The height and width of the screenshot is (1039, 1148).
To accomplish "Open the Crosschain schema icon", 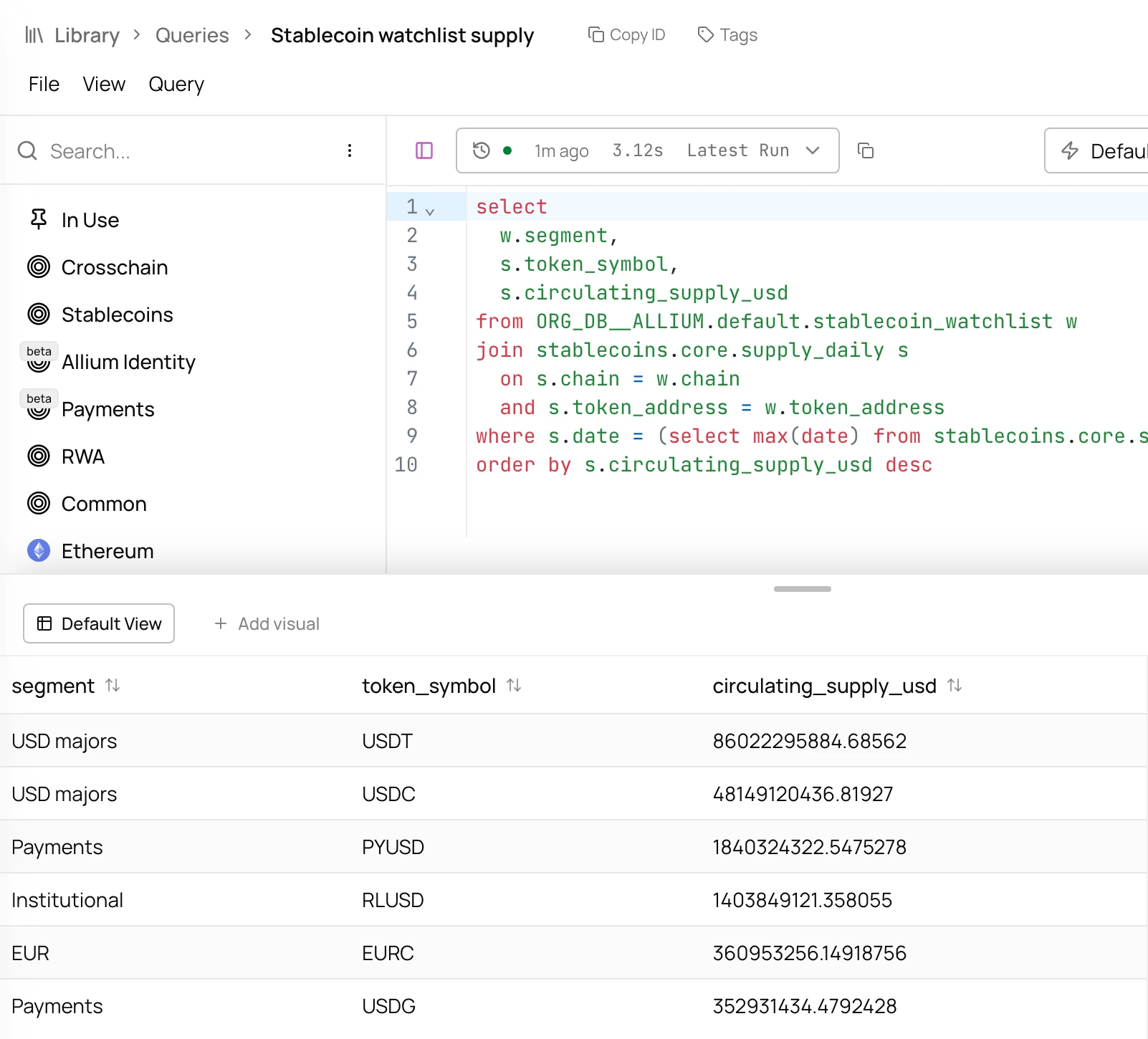I will coord(39,267).
